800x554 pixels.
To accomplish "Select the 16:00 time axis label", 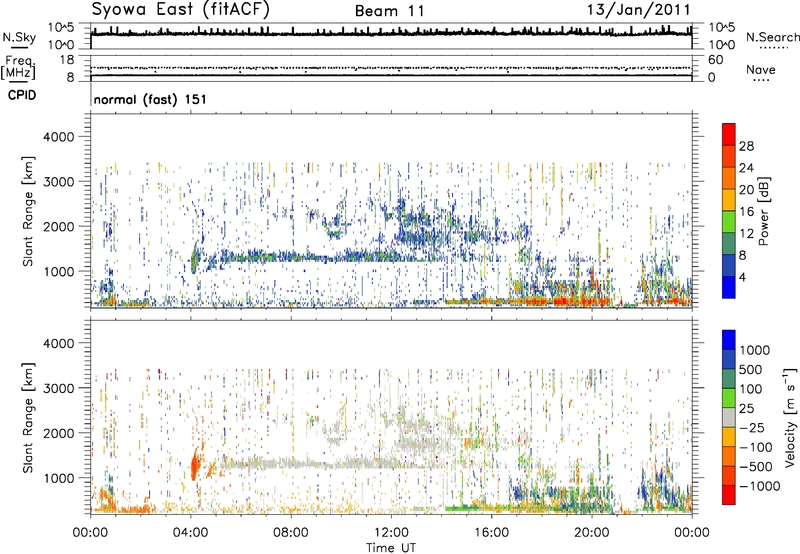I will tap(491, 533).
